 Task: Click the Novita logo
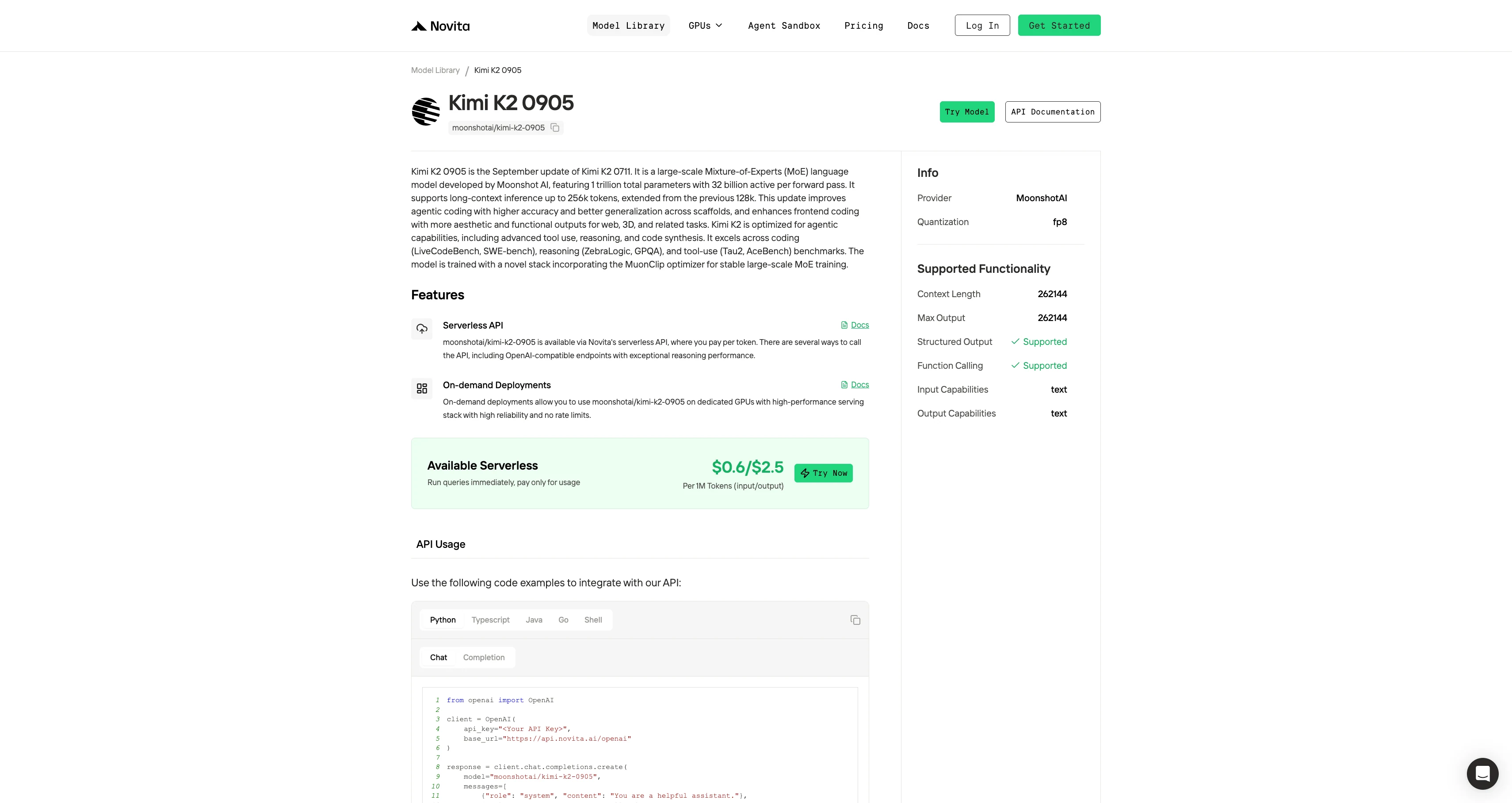(x=440, y=26)
